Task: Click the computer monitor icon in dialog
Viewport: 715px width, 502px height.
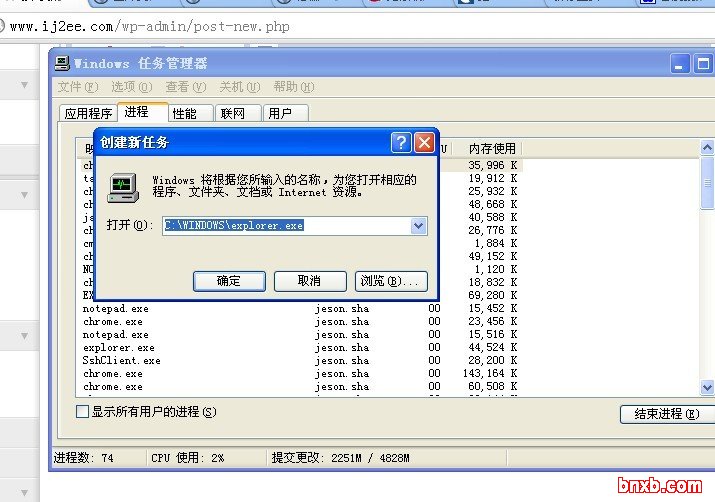Action: pos(123,187)
